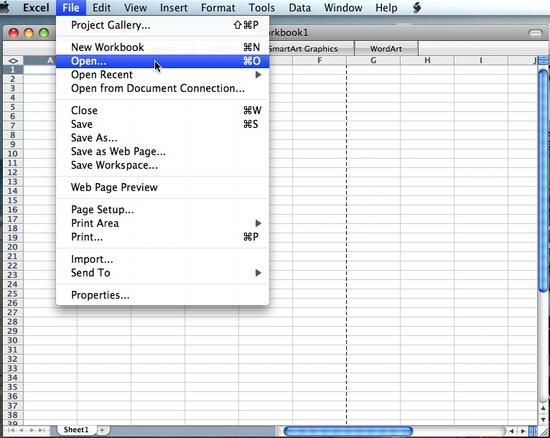Close the Workbook1 window red button
The height and width of the screenshot is (438, 550).
tap(14, 33)
